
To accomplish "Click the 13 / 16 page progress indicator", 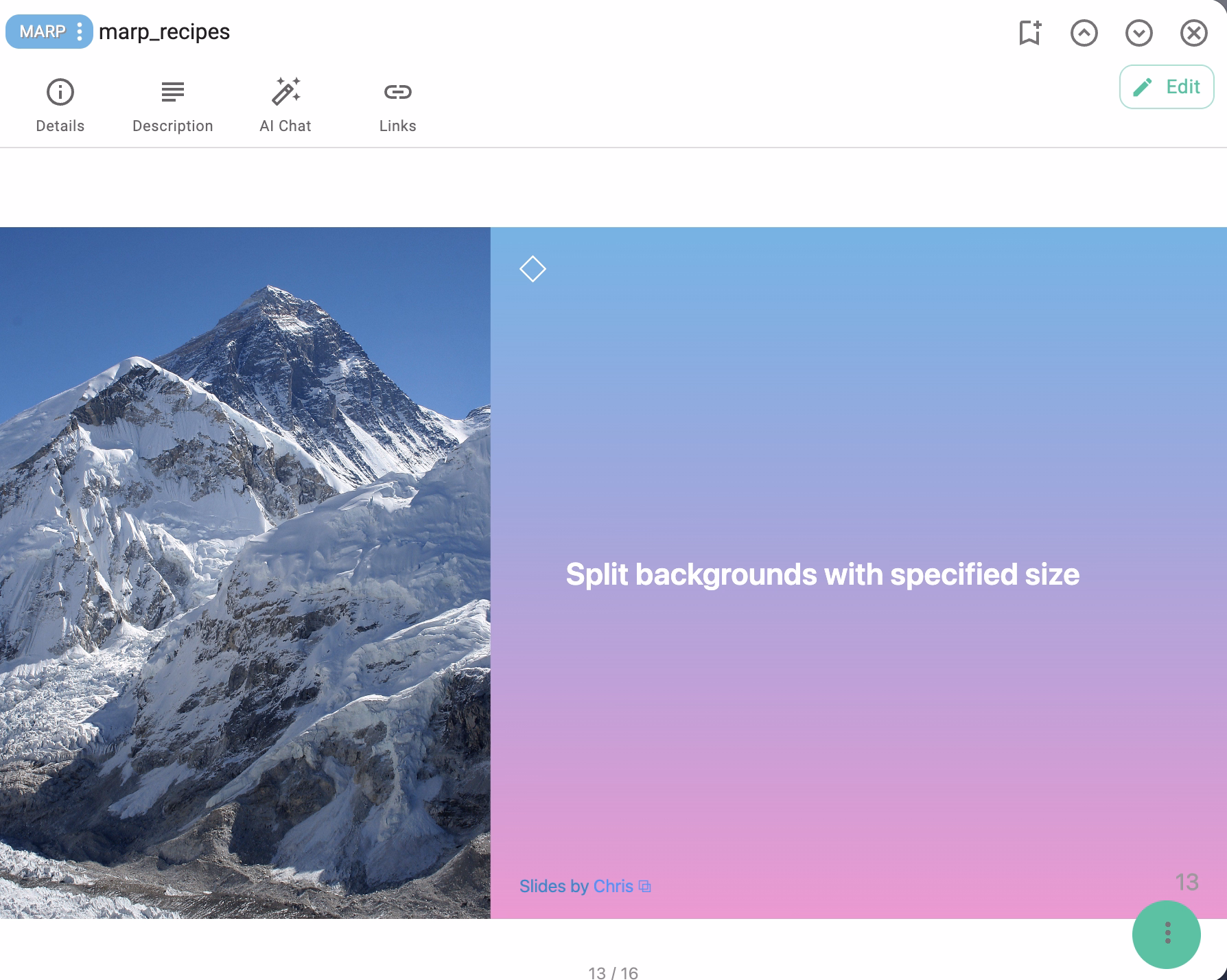I will [613, 972].
